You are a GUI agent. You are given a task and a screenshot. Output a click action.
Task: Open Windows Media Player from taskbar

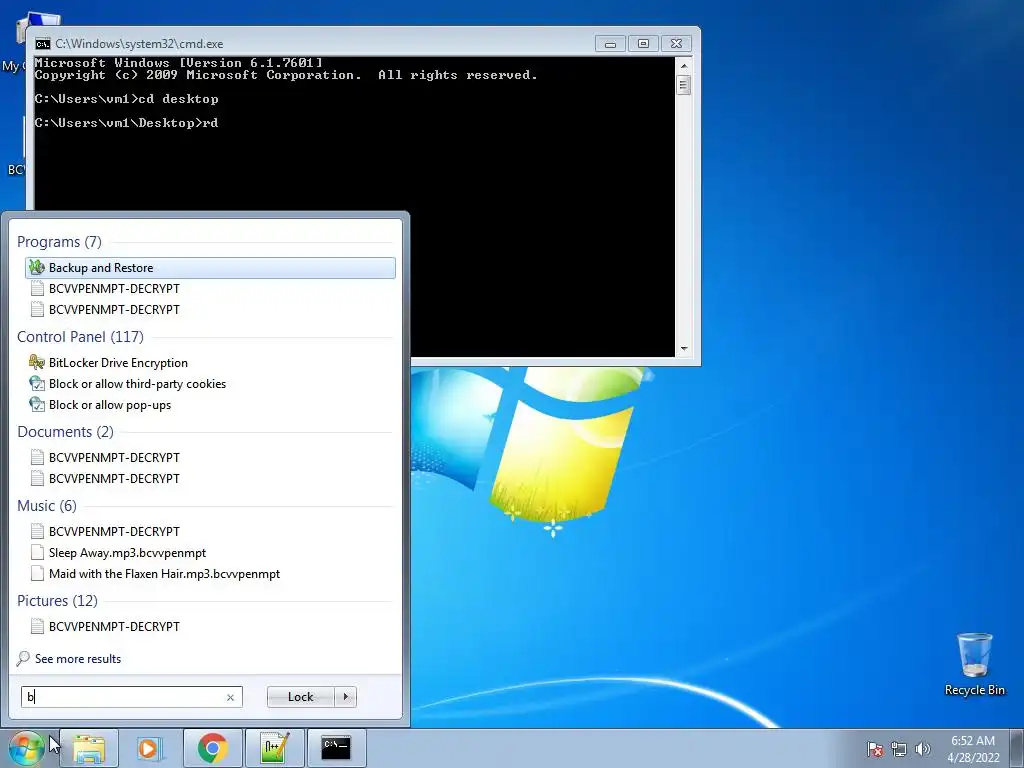tap(149, 748)
